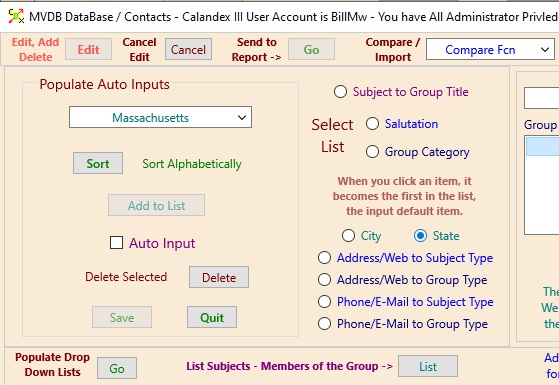Click the red Edit button
Screen dimensions: 559x385
click(88, 49)
